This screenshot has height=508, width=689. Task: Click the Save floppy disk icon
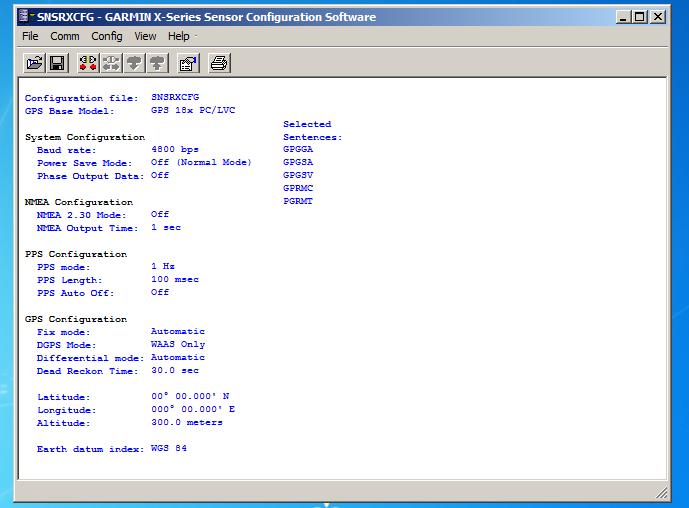pyautogui.click(x=57, y=63)
